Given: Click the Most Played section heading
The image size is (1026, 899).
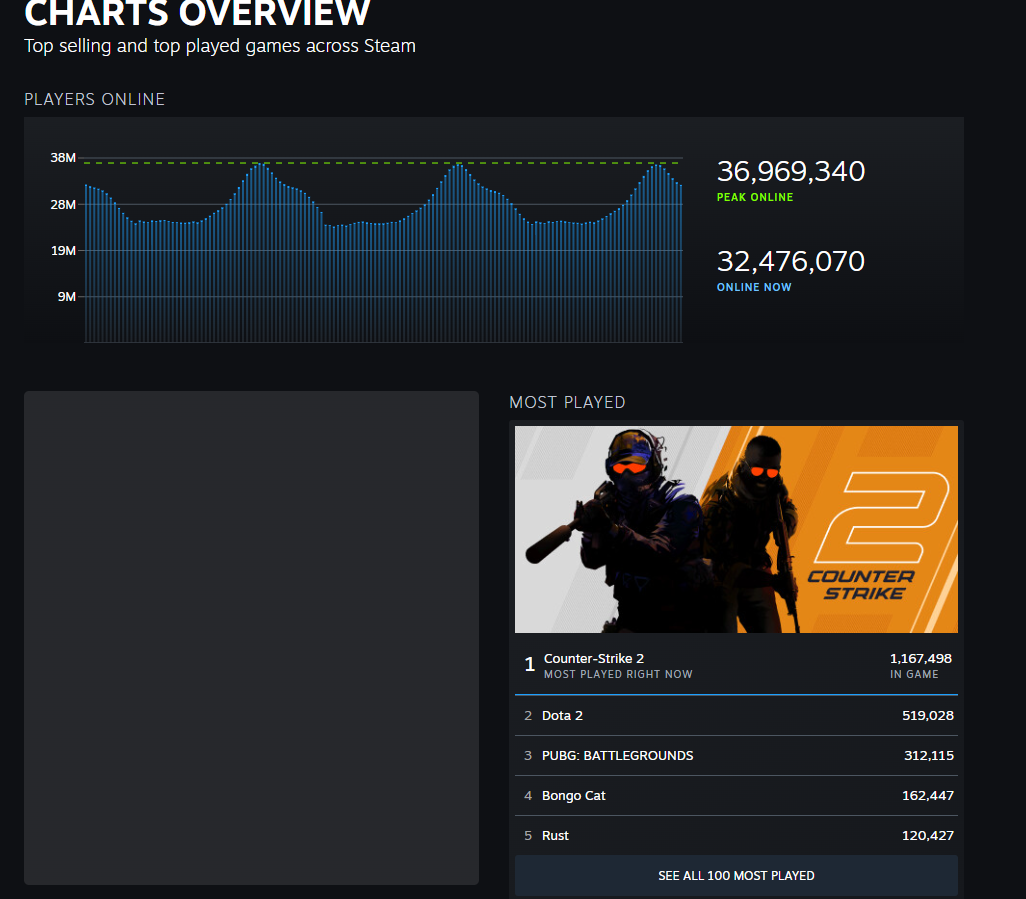Looking at the screenshot, I should click(x=567, y=402).
